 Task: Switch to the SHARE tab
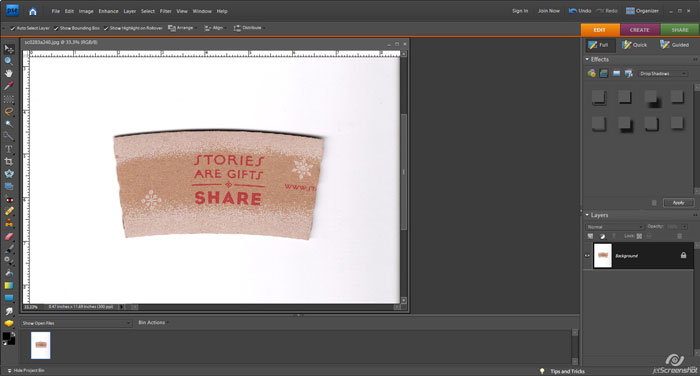[680, 30]
